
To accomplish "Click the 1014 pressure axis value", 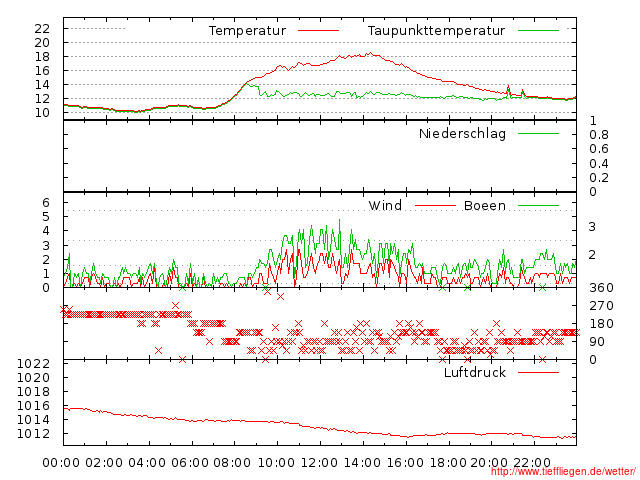I will click(33, 420).
